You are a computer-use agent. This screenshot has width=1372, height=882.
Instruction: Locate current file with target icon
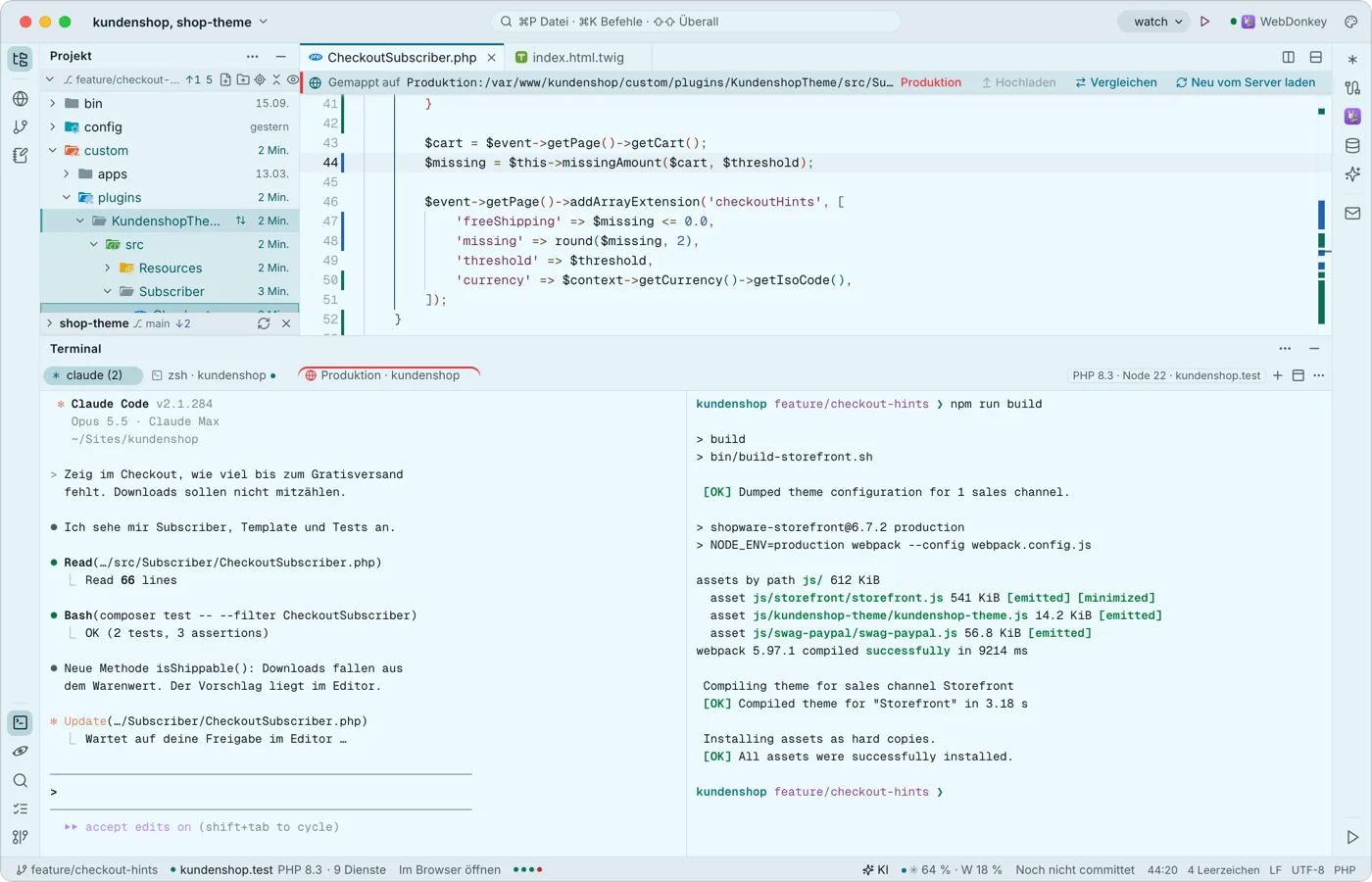[x=260, y=79]
